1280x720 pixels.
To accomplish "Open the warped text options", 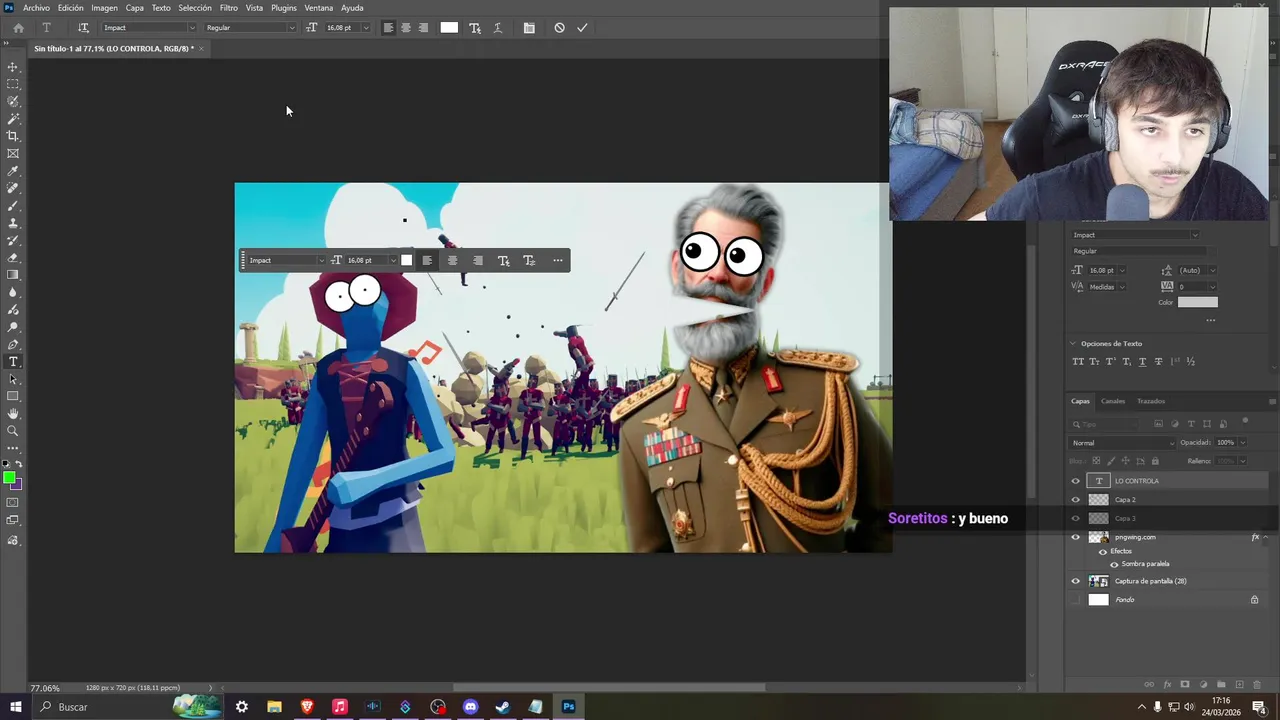I will [498, 28].
